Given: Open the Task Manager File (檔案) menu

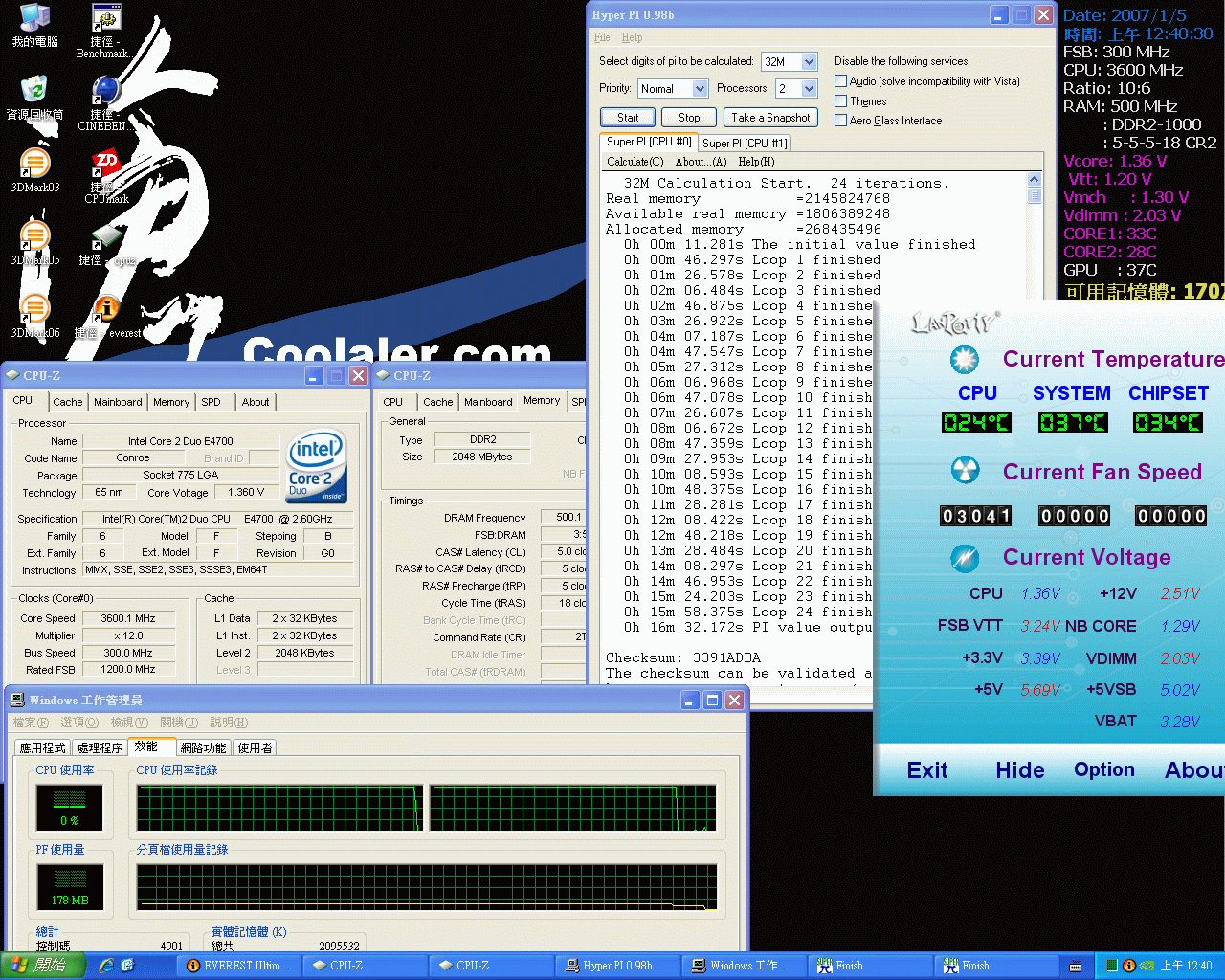Looking at the screenshot, I should click(31, 723).
